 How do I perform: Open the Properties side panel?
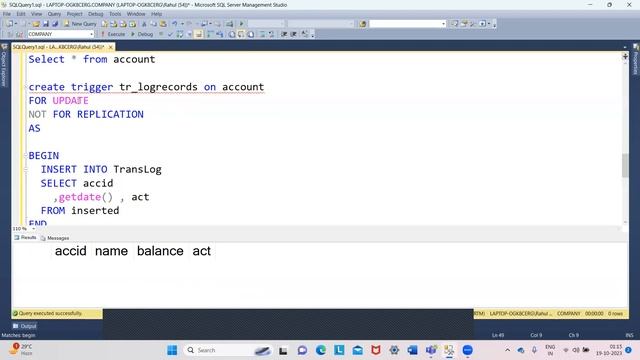pyautogui.click(x=636, y=60)
